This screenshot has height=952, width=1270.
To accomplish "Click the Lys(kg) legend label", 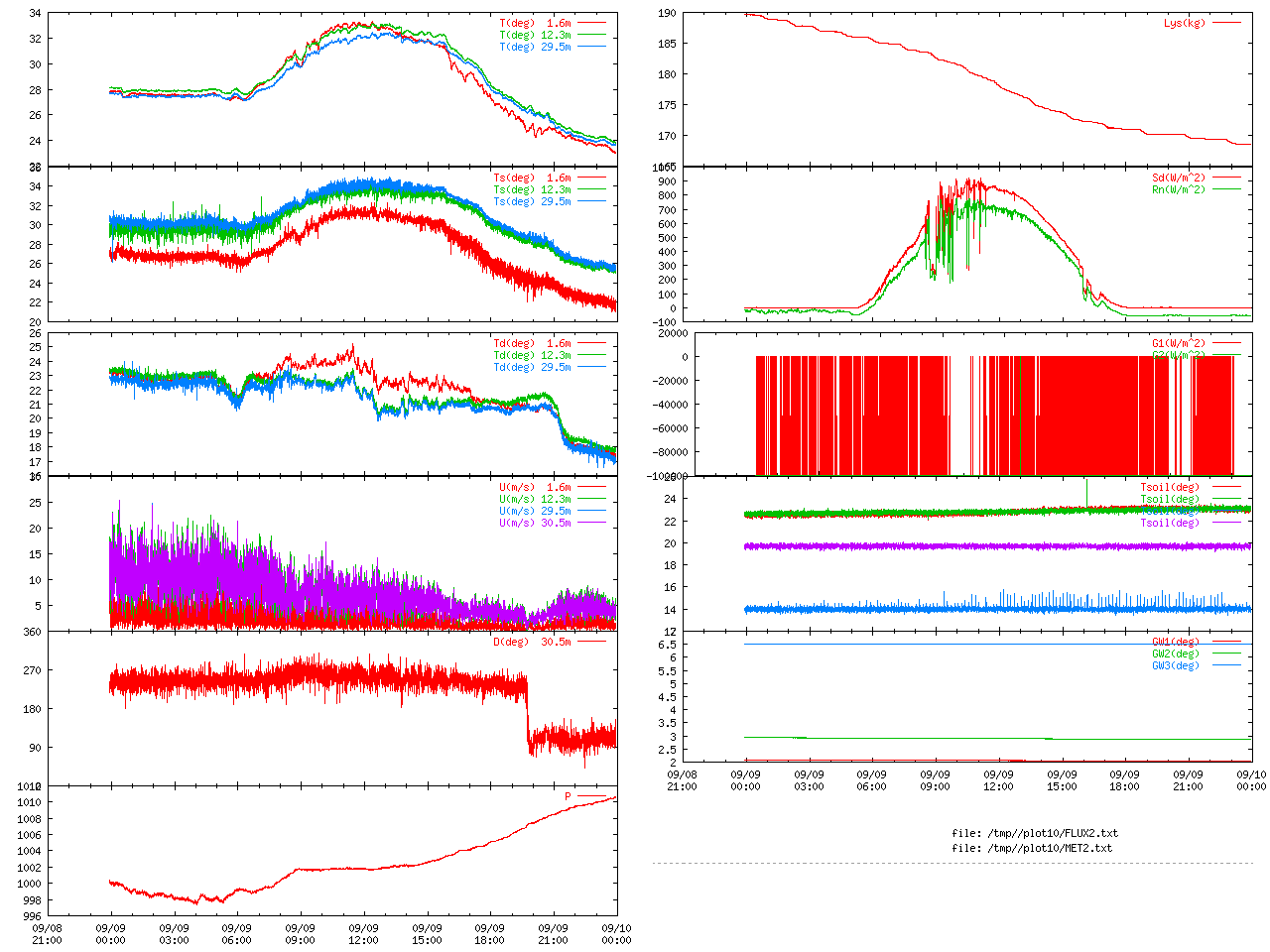I will pos(1185,23).
